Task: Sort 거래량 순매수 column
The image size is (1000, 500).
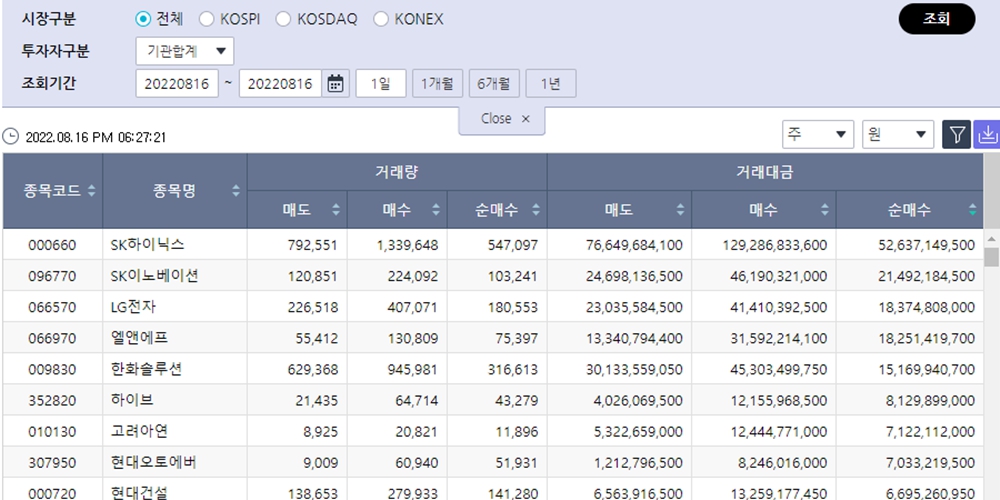Action: tap(536, 210)
